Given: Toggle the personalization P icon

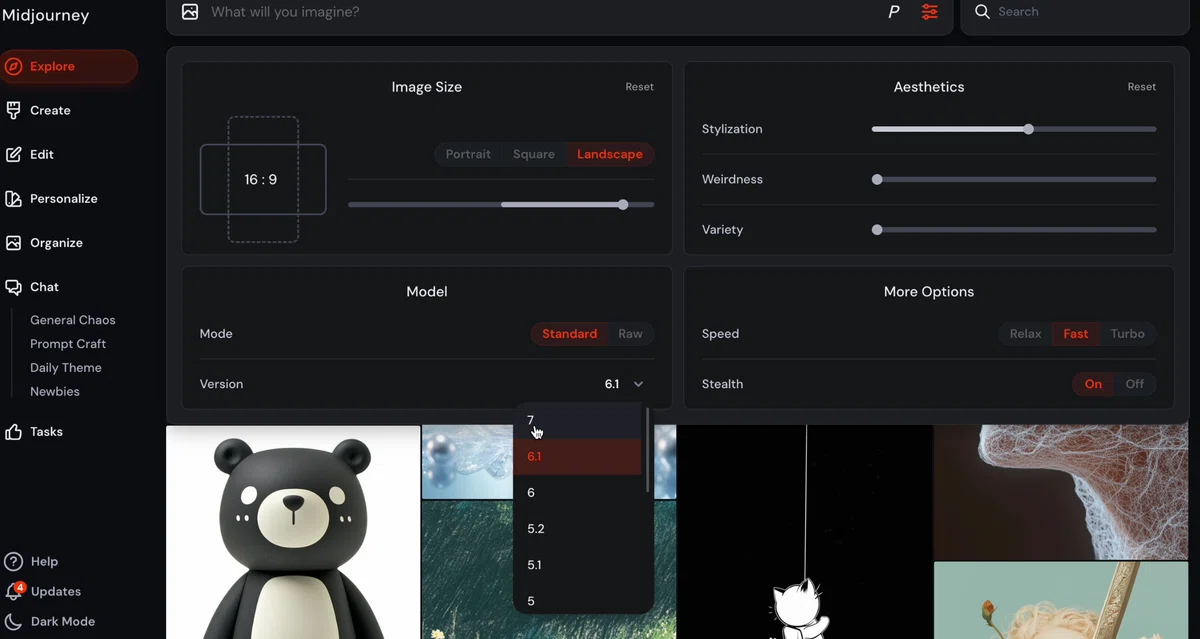Looking at the screenshot, I should [x=894, y=12].
